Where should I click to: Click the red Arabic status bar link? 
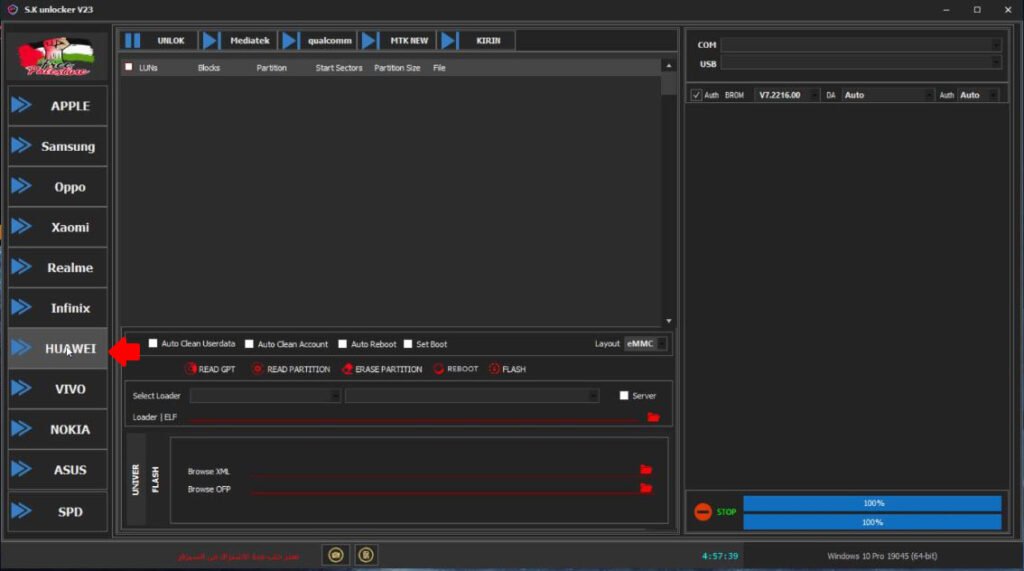click(x=239, y=557)
